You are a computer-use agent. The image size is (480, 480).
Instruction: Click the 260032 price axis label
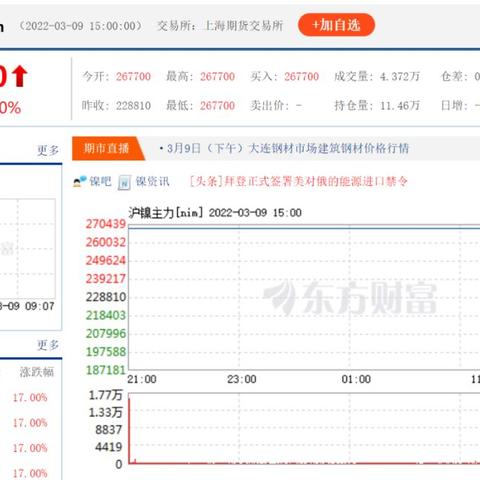pyautogui.click(x=106, y=242)
